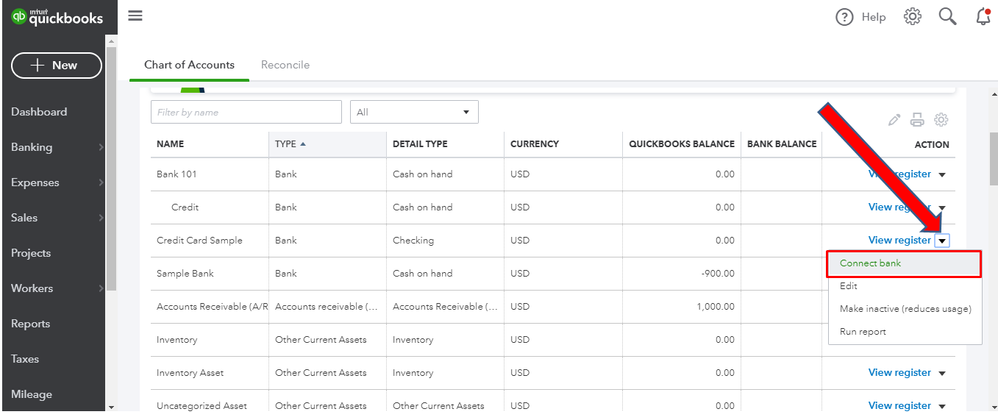Expand the Banking submenu chevron
This screenshot has width=998, height=412.
[x=101, y=148]
